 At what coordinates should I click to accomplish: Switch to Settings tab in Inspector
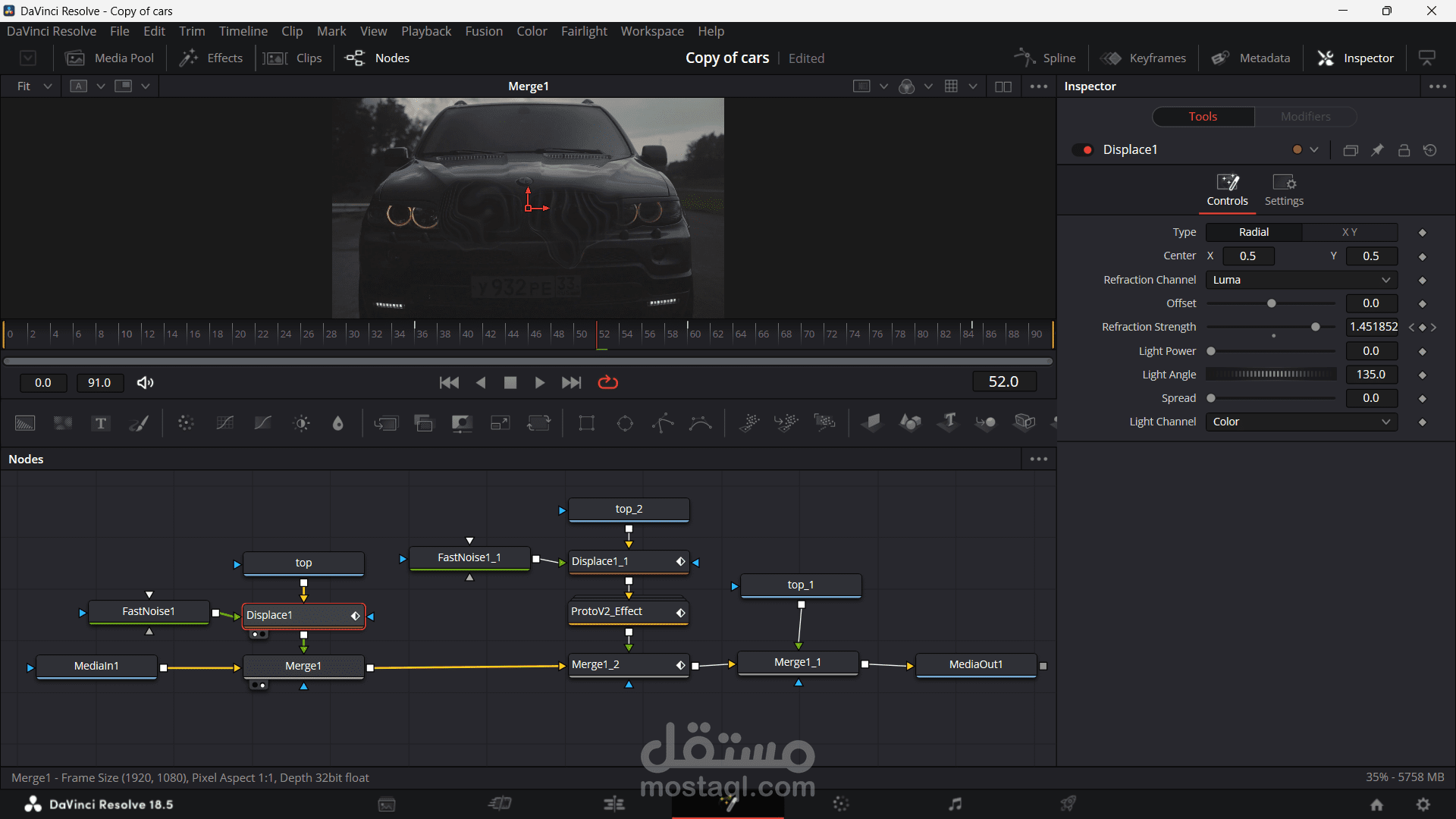point(1284,190)
